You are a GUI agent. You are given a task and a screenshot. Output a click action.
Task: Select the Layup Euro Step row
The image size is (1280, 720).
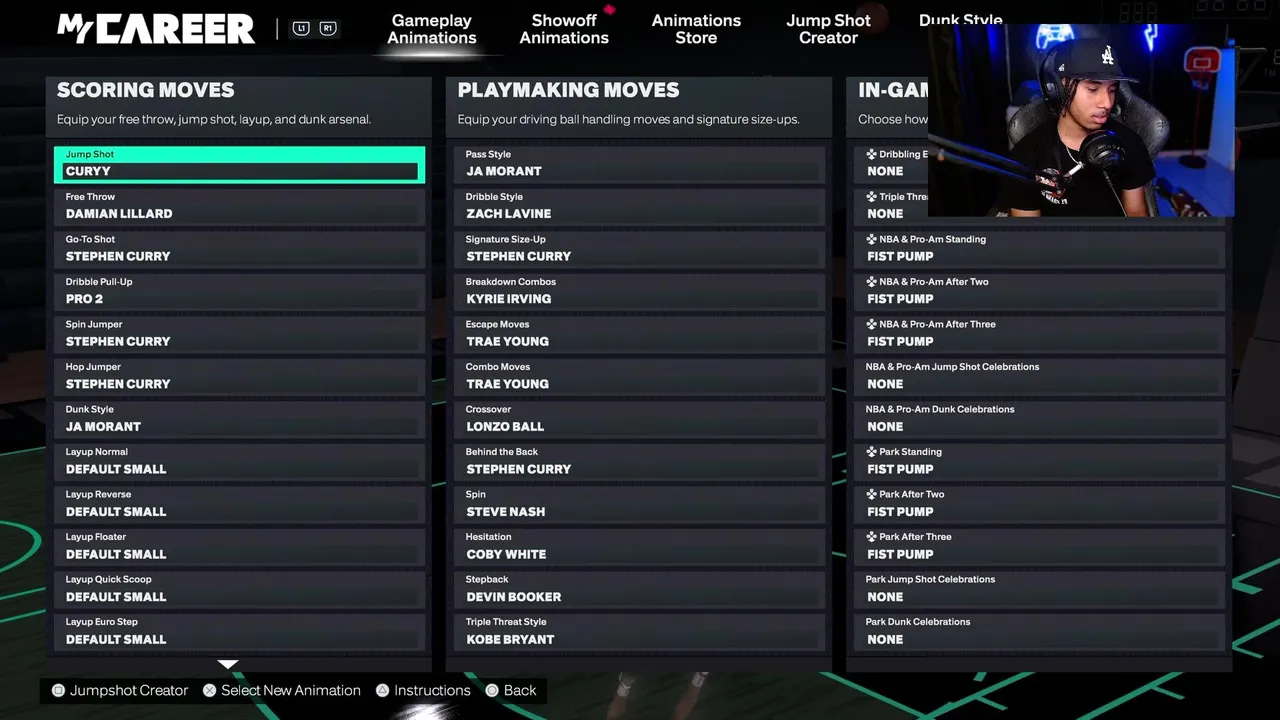pyautogui.click(x=239, y=632)
